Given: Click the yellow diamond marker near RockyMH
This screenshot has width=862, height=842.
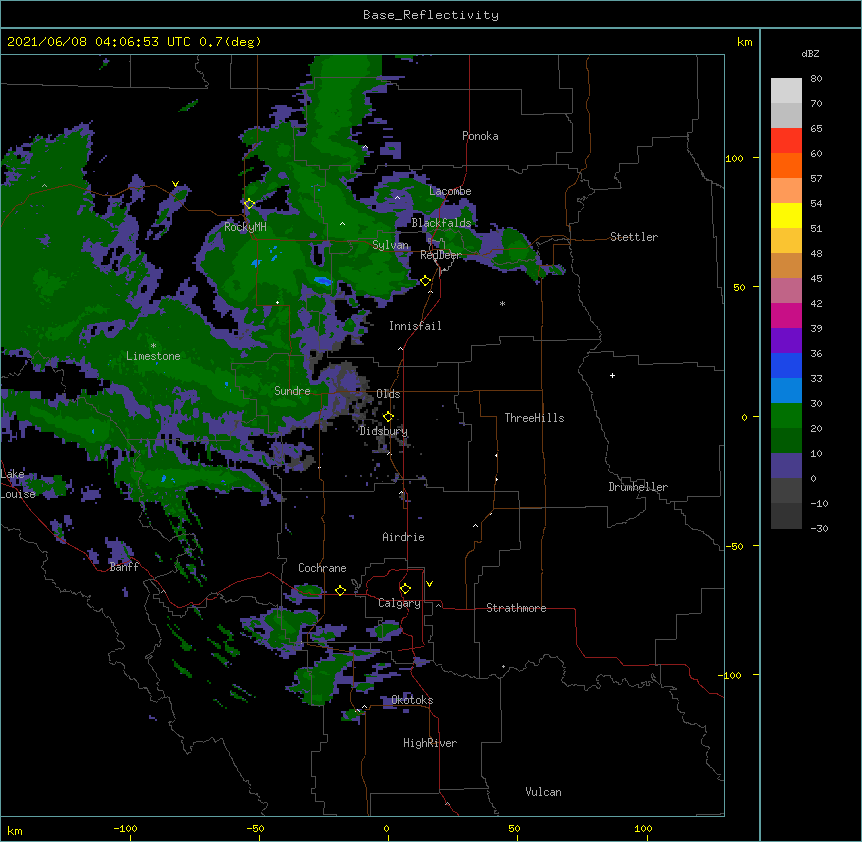Looking at the screenshot, I should tap(249, 204).
